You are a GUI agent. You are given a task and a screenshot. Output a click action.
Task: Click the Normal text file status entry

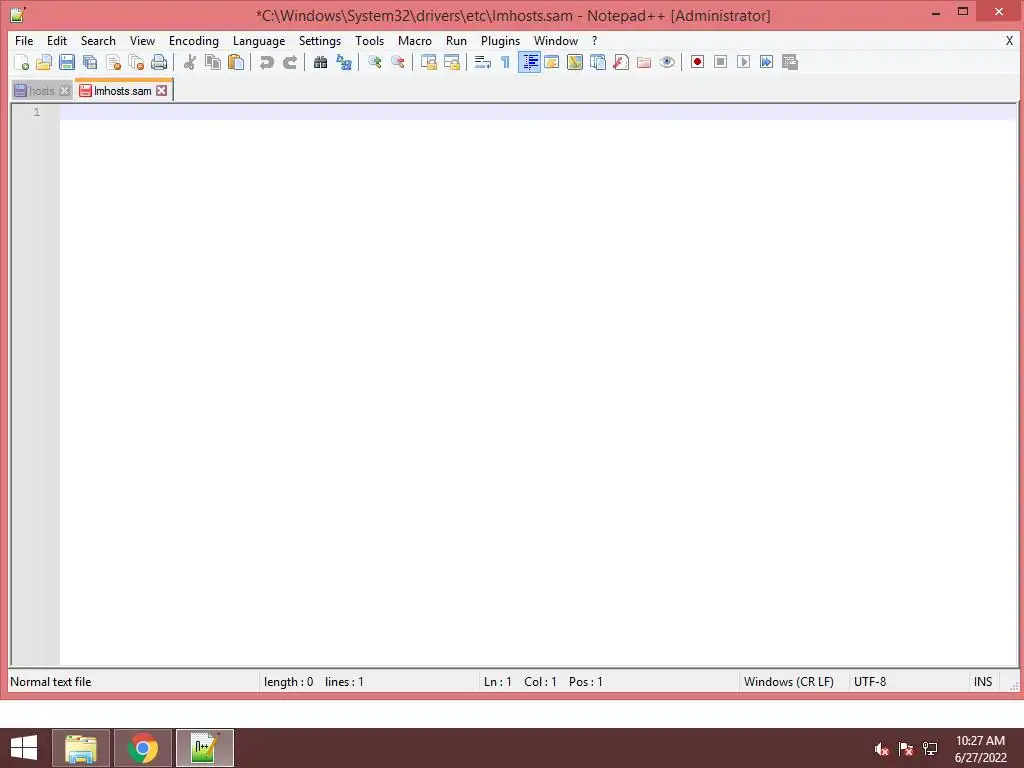pos(51,682)
